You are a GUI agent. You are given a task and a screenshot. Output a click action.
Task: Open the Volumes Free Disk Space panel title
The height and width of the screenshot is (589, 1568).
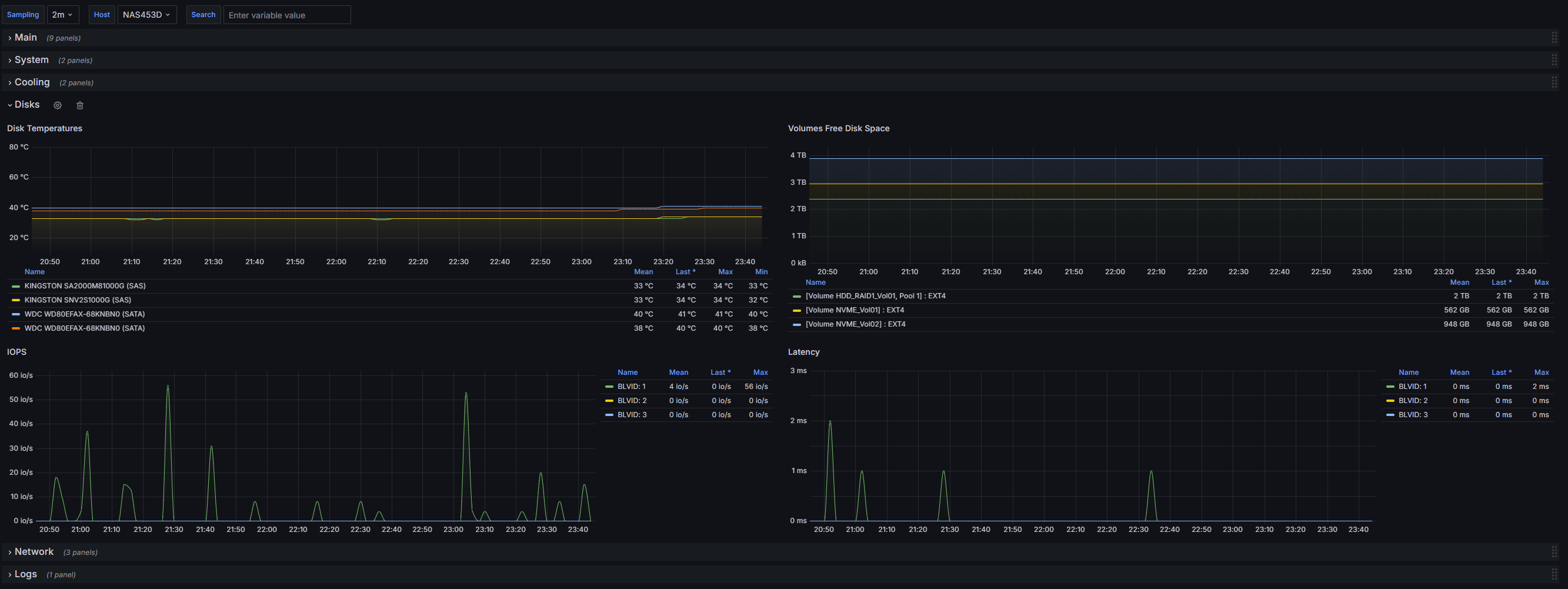(838, 128)
